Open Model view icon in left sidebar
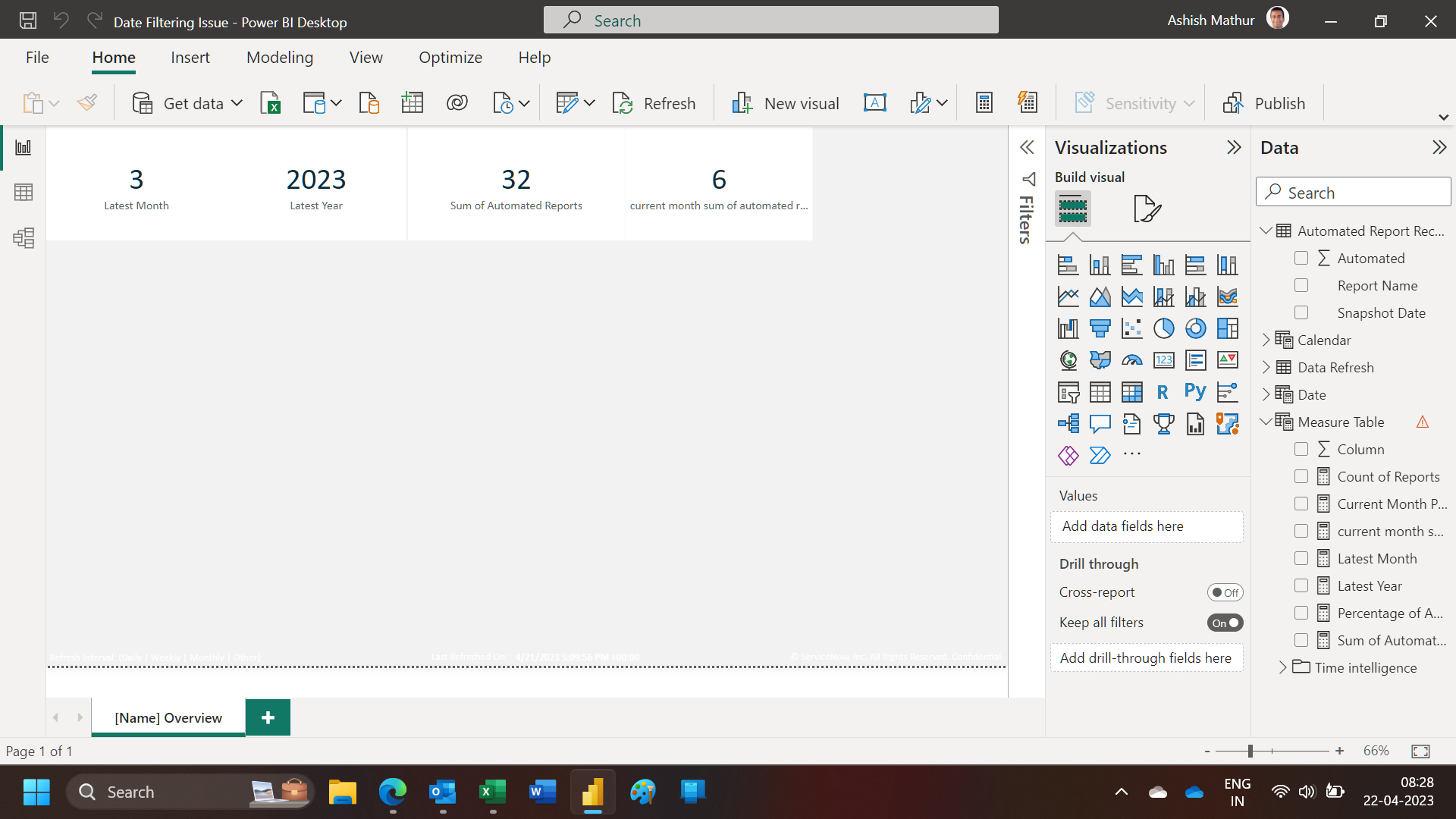1456x819 pixels. click(x=24, y=238)
